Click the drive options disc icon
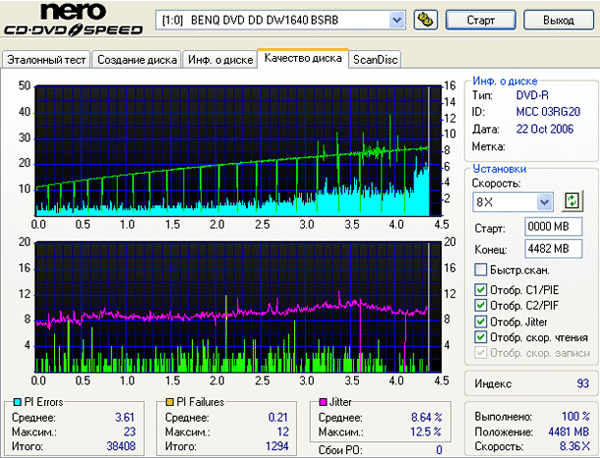 426,20
